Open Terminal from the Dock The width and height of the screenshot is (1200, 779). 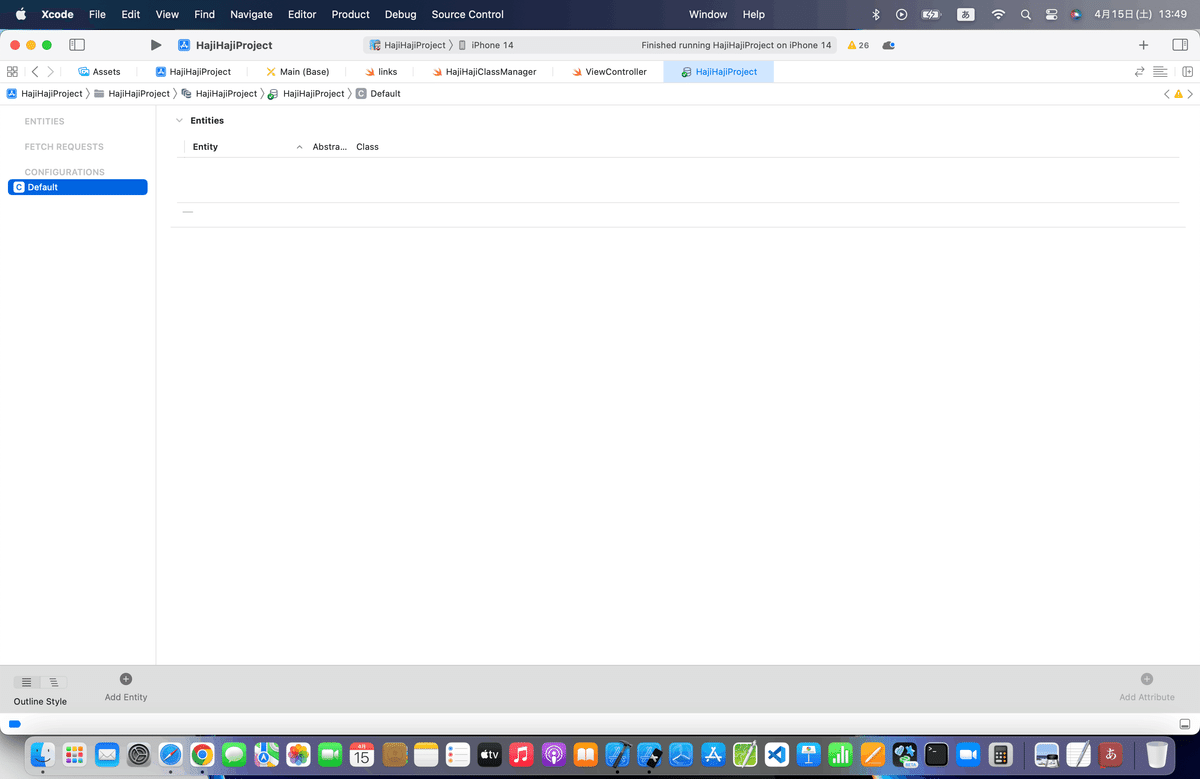pyautogui.click(x=936, y=754)
